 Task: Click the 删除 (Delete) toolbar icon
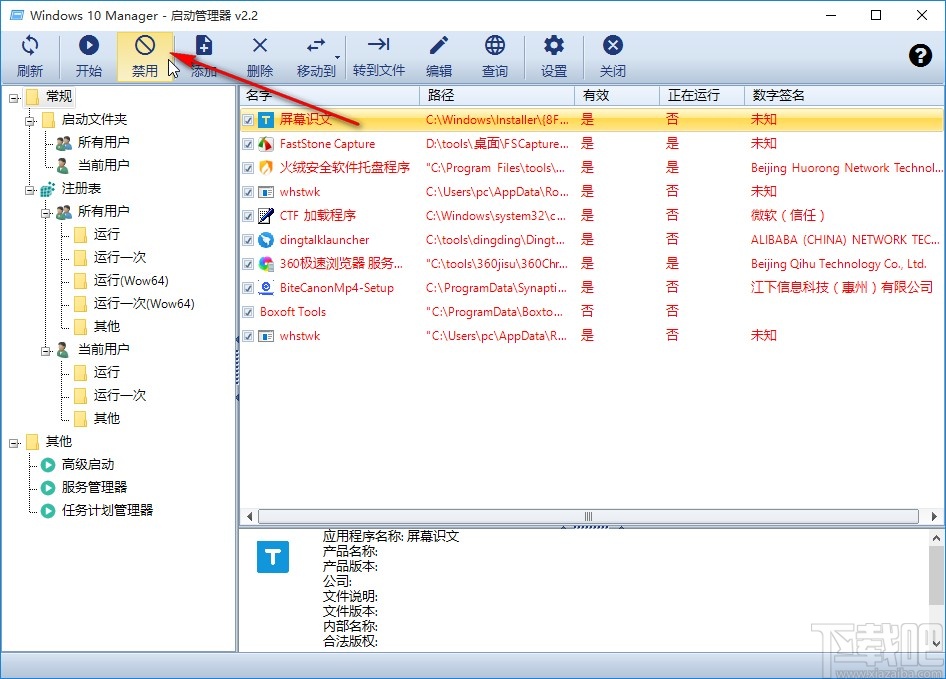pyautogui.click(x=259, y=55)
